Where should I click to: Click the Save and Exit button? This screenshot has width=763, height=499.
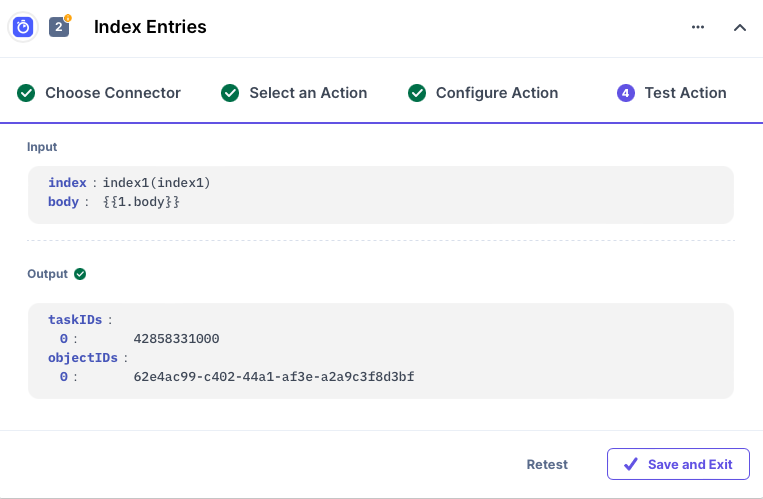coord(678,464)
